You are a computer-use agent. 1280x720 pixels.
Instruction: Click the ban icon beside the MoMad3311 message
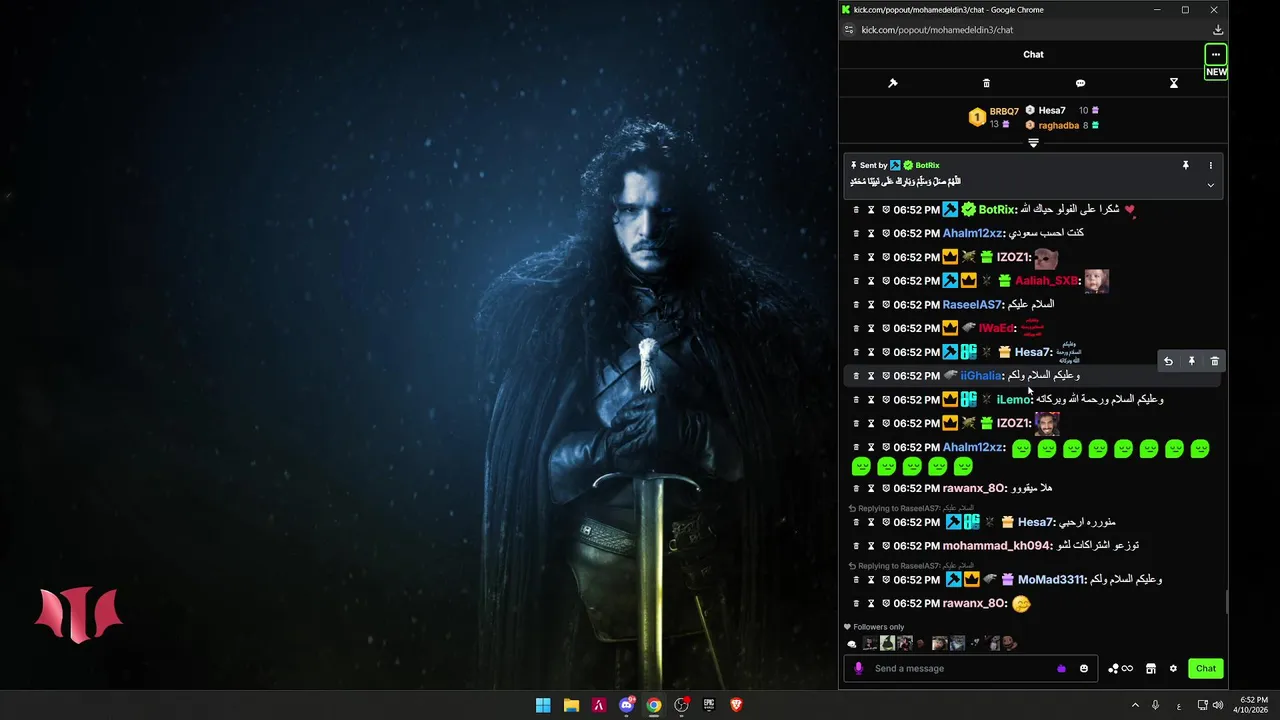point(886,580)
